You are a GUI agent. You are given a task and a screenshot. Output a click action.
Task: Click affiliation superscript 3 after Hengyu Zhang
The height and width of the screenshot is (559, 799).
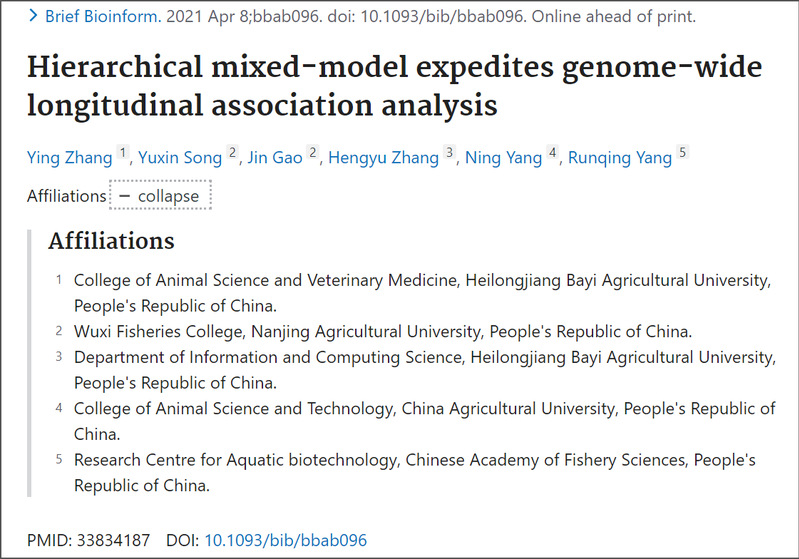[x=449, y=152]
